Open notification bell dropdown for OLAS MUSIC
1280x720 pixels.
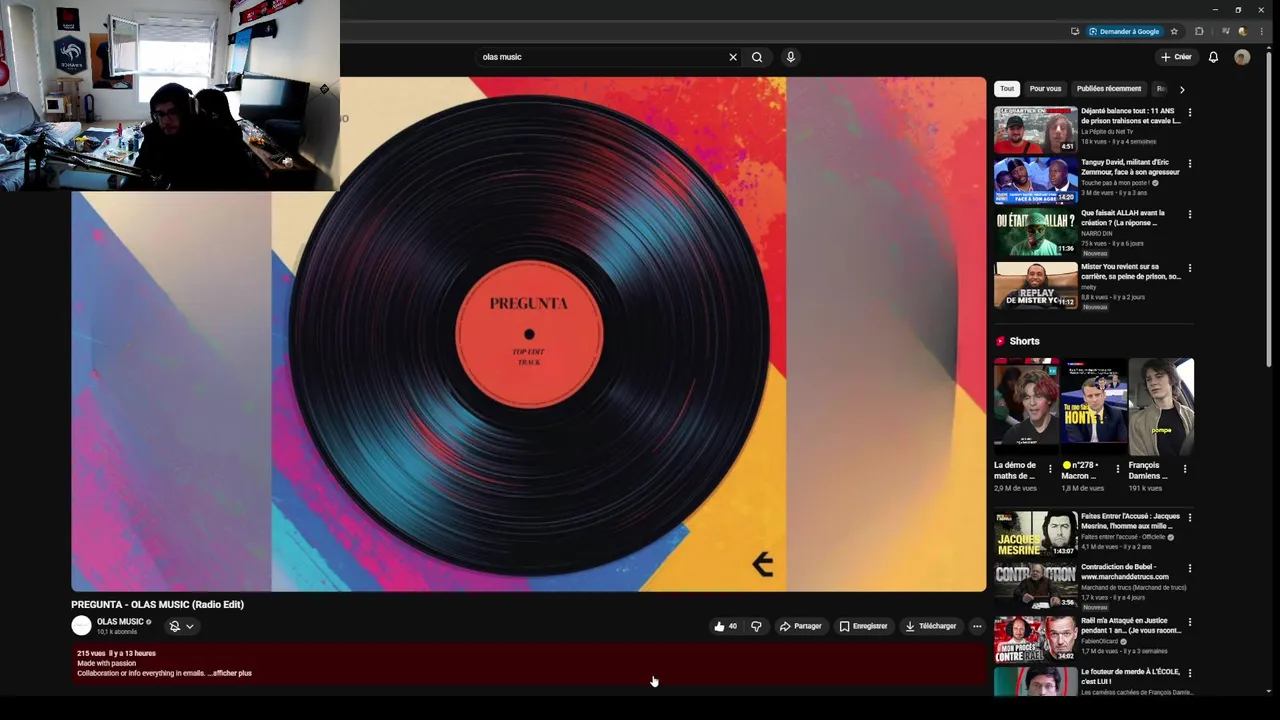click(181, 626)
